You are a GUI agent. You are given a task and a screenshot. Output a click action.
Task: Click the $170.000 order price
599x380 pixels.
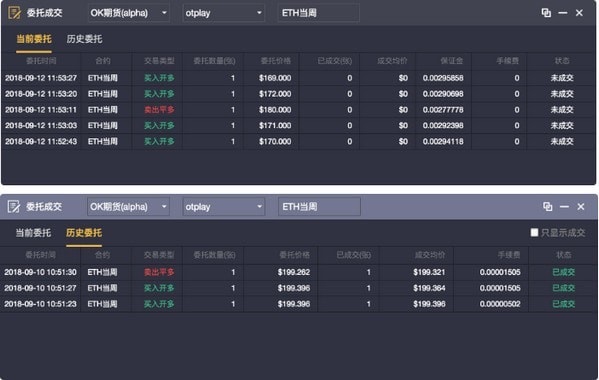tap(275, 142)
